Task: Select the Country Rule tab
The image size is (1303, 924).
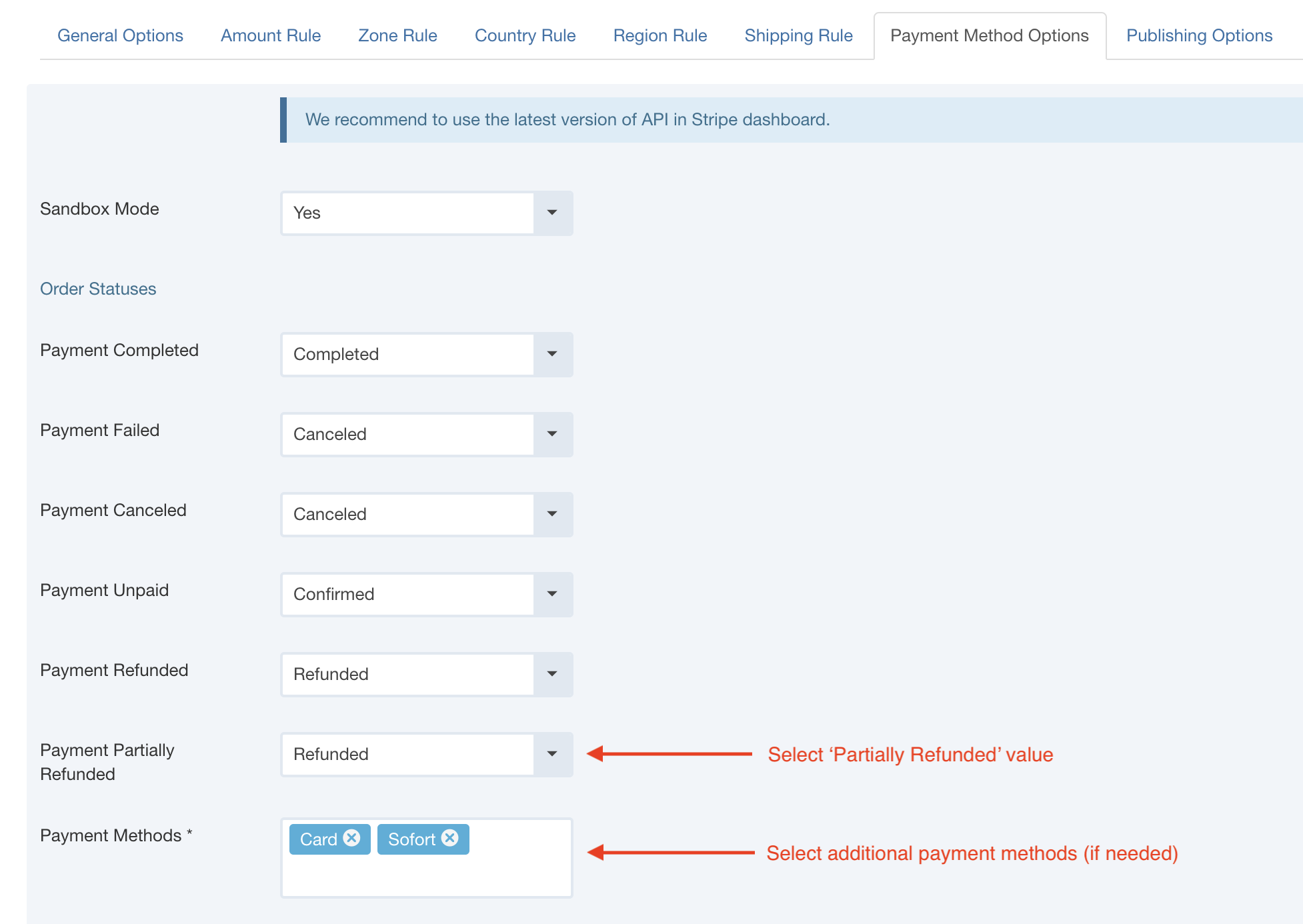Action: pyautogui.click(x=525, y=35)
